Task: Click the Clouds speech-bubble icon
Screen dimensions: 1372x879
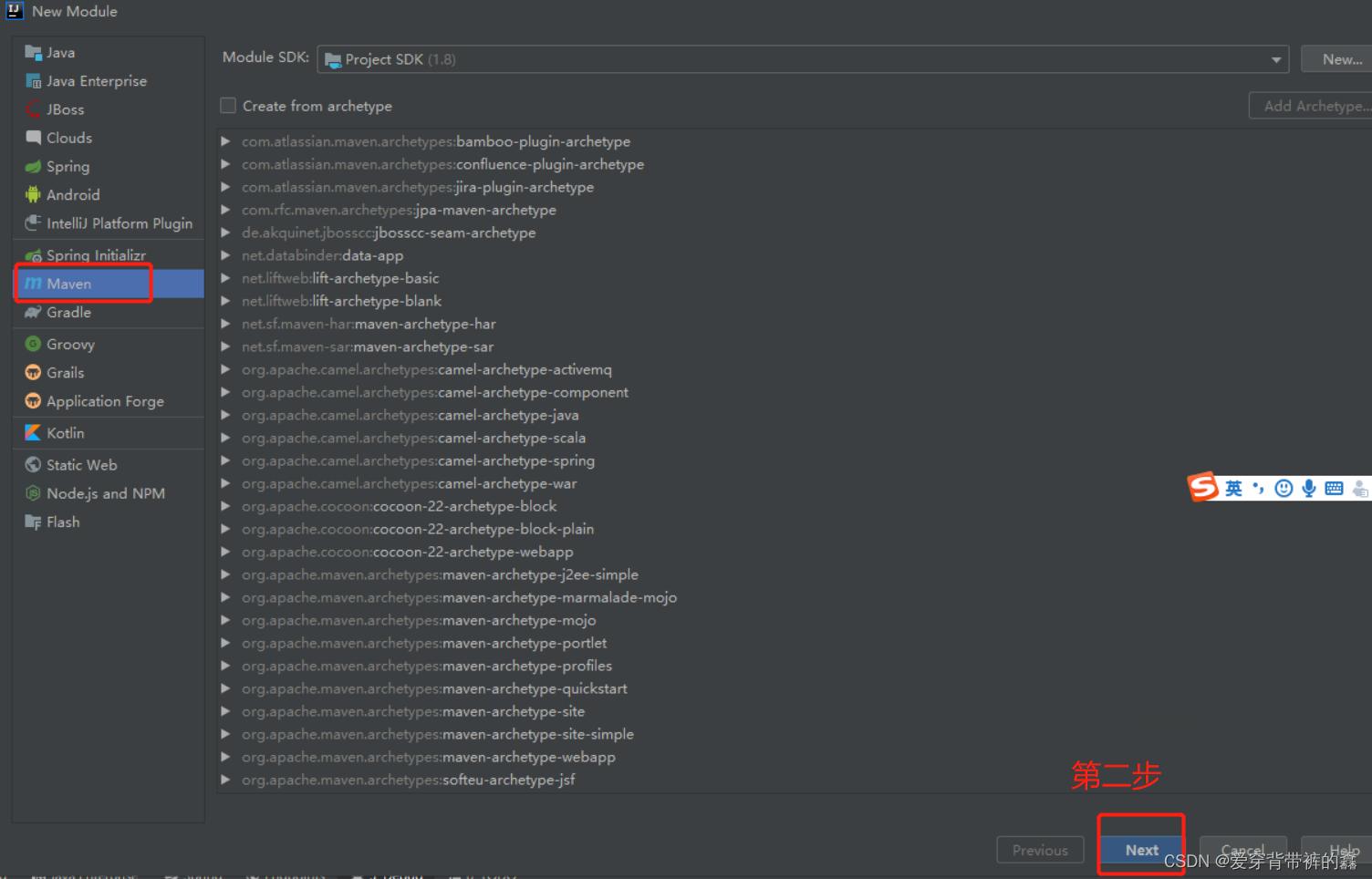Action: (x=33, y=138)
